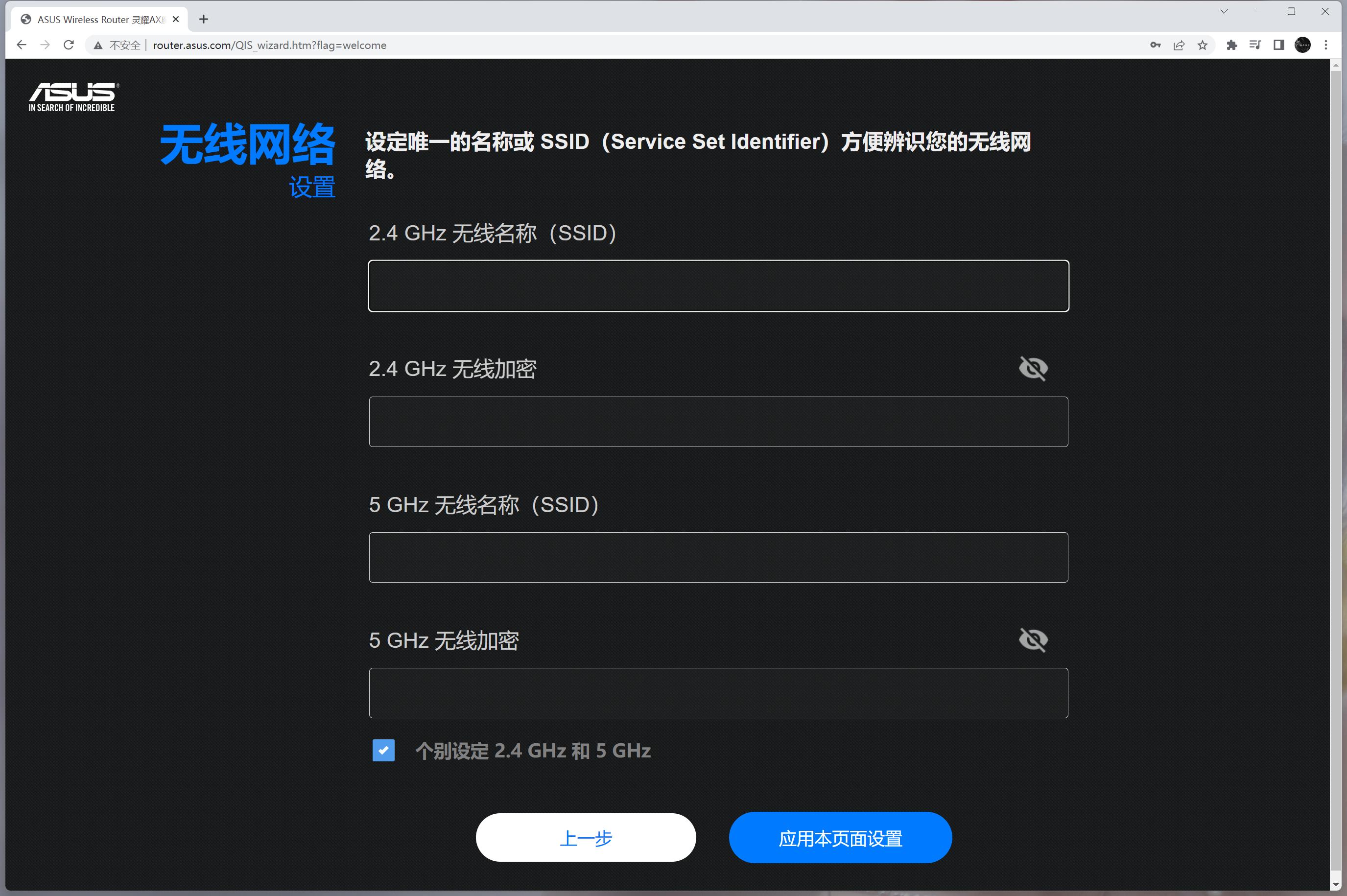Image resolution: width=1347 pixels, height=896 pixels.
Task: Click the media controls icon in toolbar
Action: point(1255,45)
